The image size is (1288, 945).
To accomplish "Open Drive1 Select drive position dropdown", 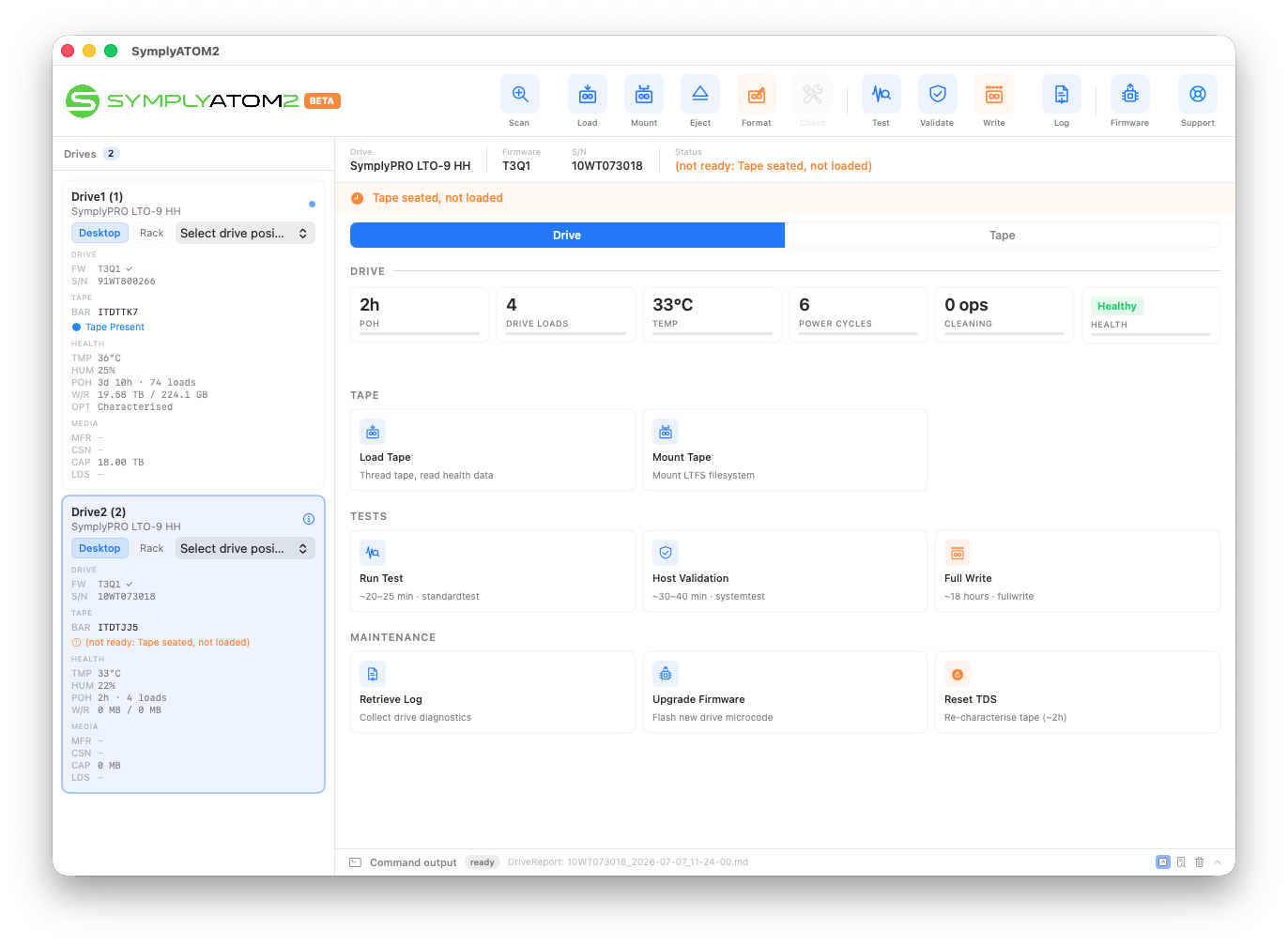I will click(x=245, y=233).
